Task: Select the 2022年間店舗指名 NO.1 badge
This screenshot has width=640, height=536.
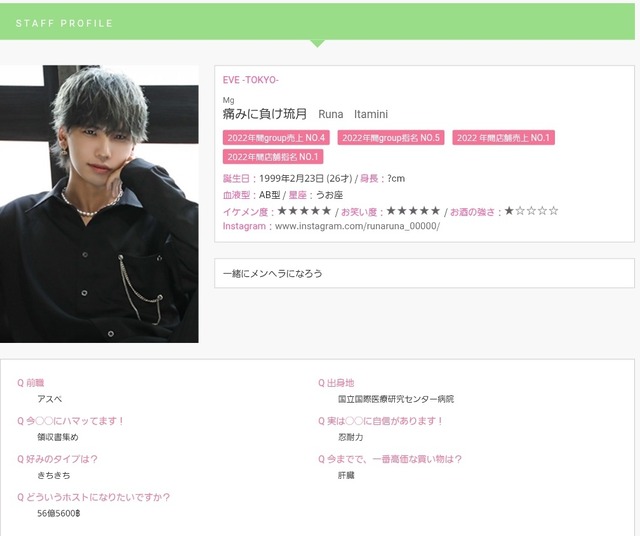Action: (x=273, y=157)
